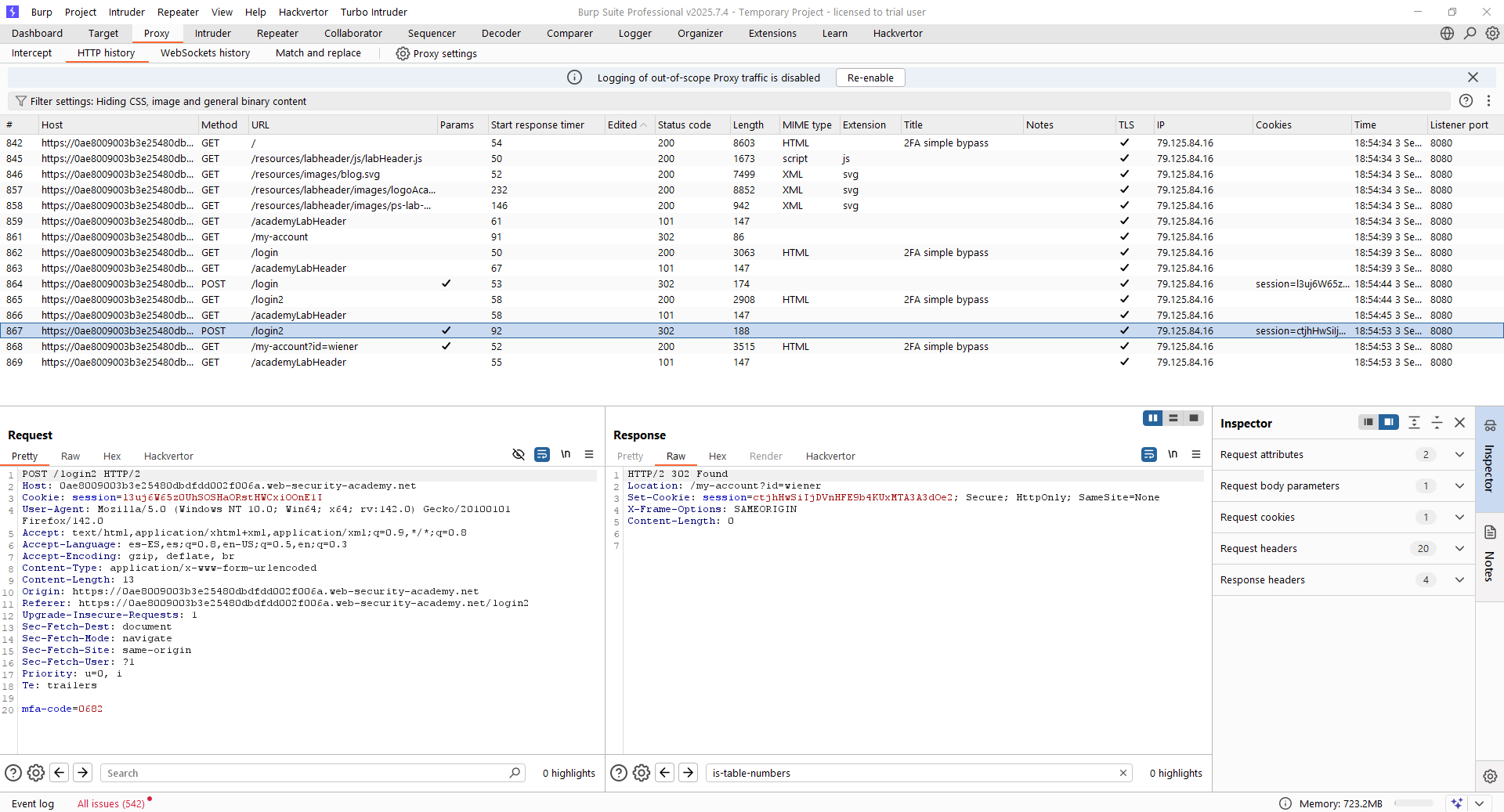Select history row 864 POST /login
Image resolution: width=1504 pixels, height=812 pixels.
point(752,283)
